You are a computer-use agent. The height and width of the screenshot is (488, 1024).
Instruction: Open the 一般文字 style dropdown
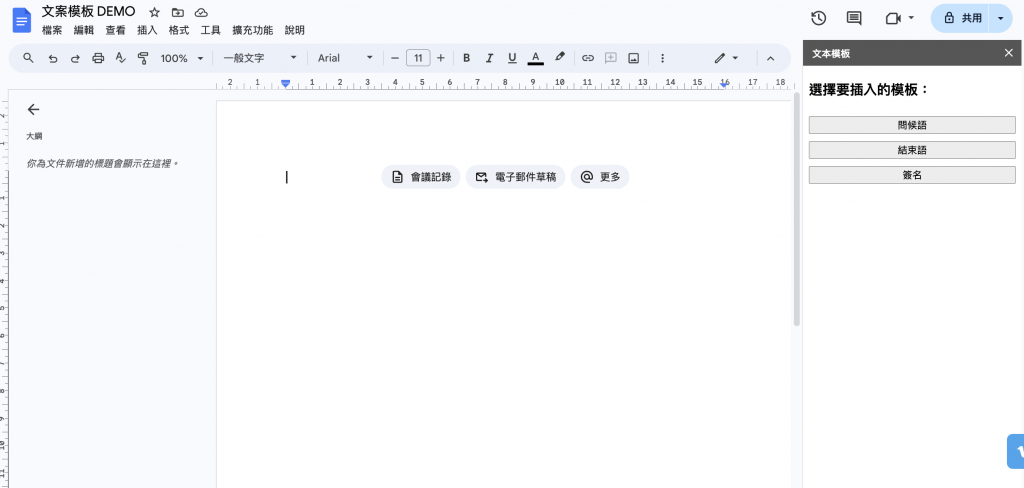[260, 58]
